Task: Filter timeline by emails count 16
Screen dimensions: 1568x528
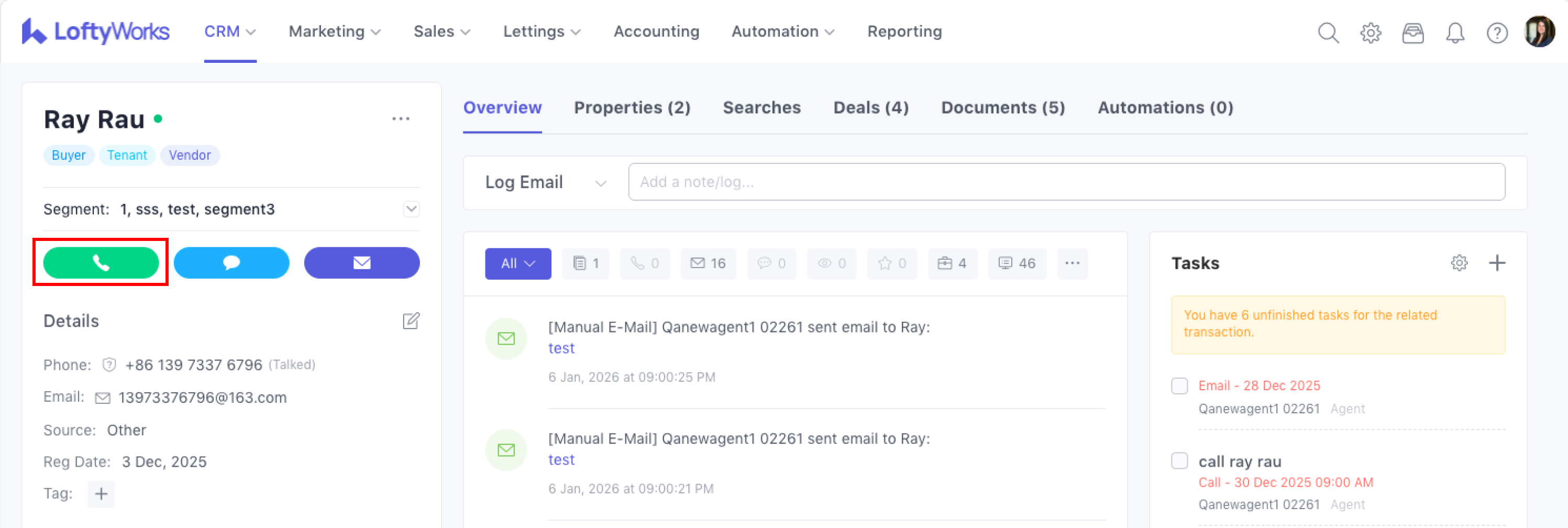Action: click(x=708, y=263)
